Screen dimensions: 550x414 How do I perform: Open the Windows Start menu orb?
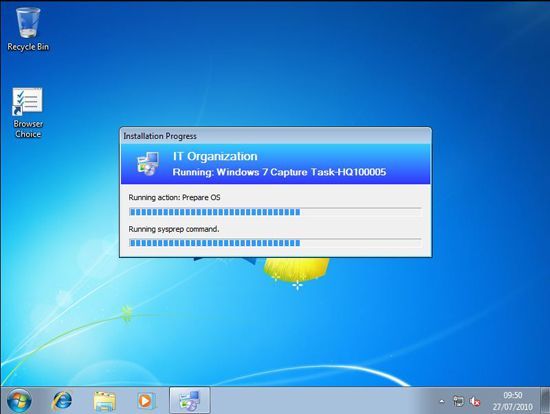(19, 401)
